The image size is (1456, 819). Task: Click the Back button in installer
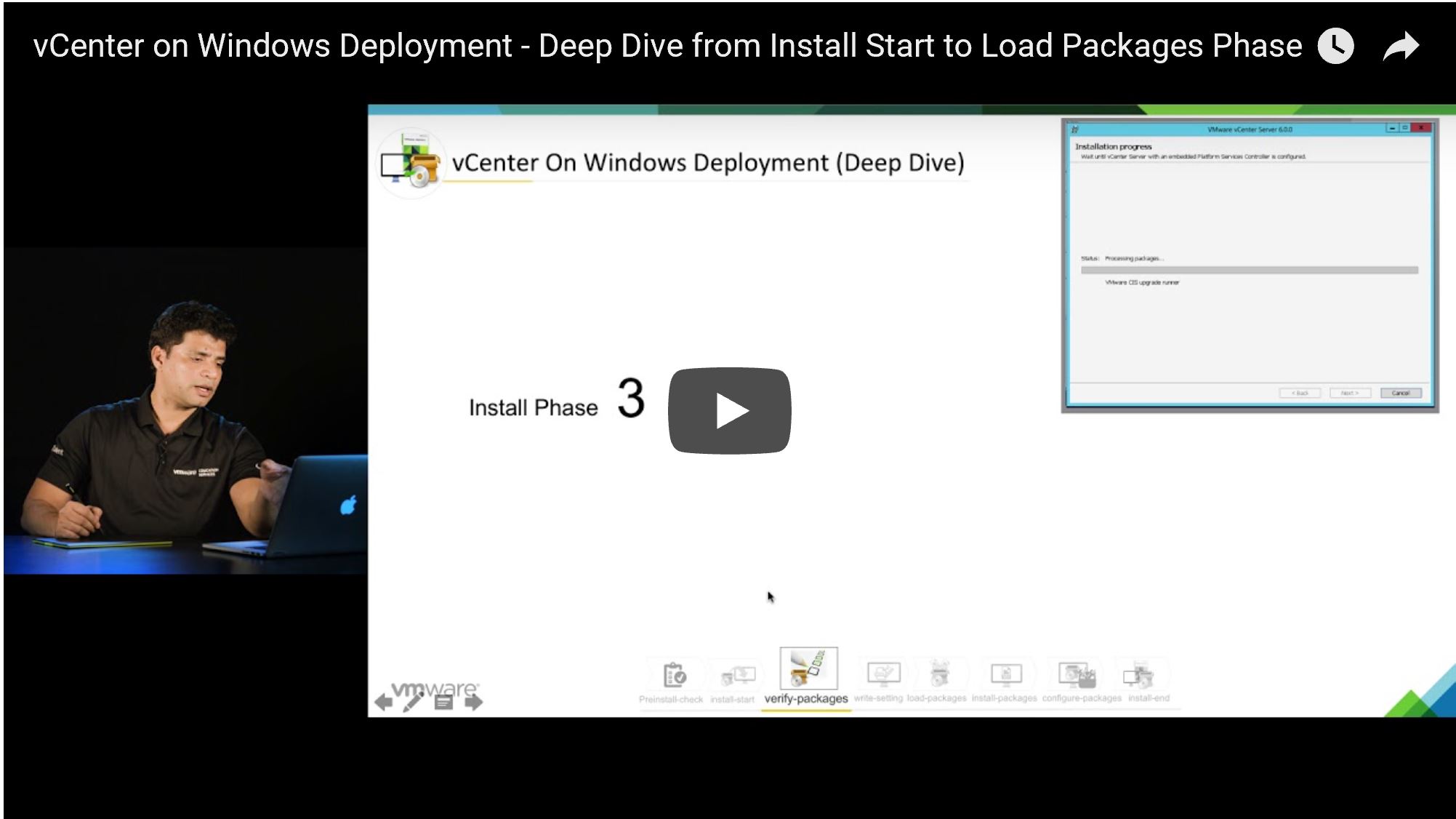[1299, 393]
